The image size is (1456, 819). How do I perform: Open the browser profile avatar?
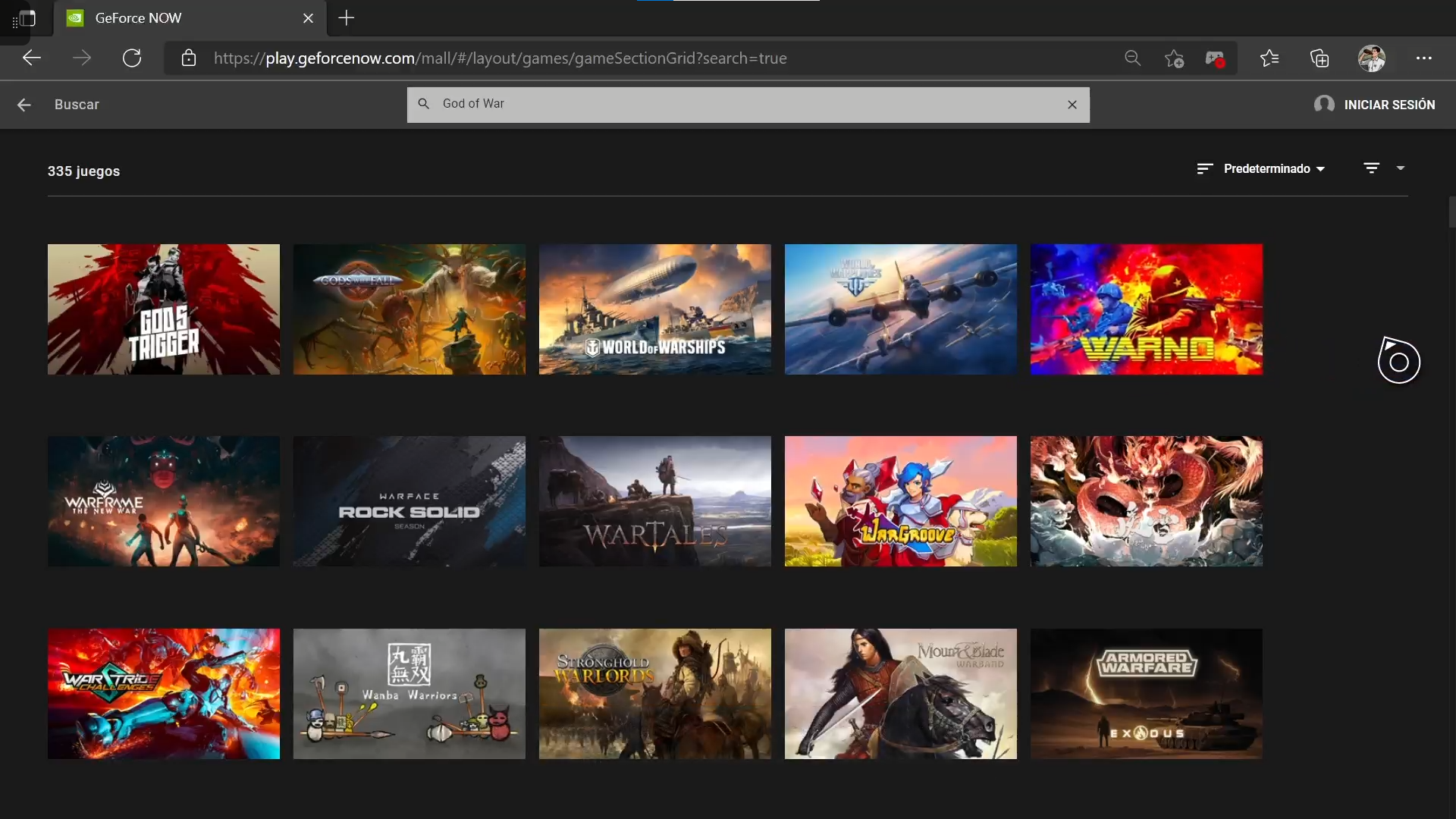click(1371, 58)
